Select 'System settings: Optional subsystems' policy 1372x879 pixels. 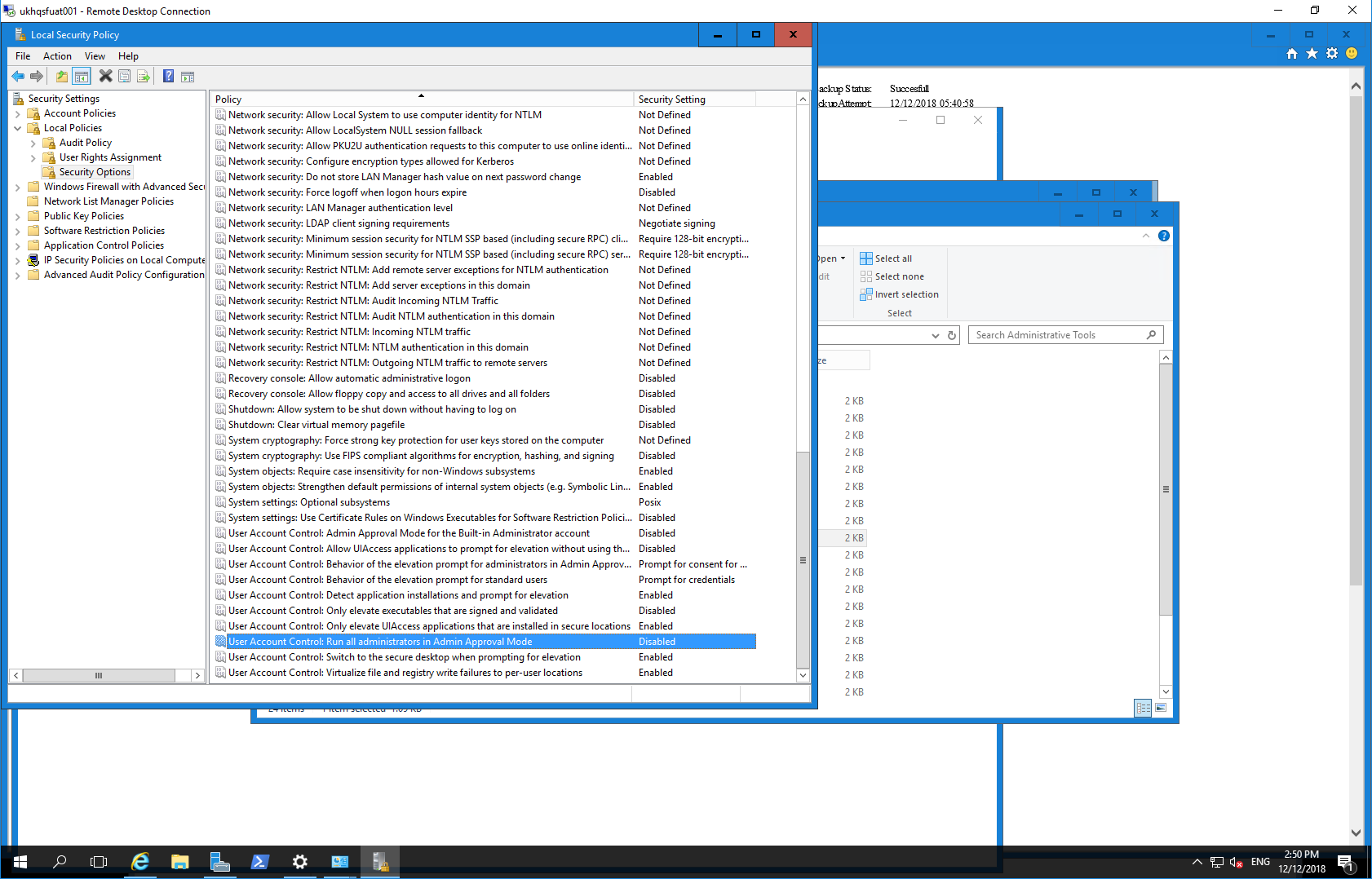[485, 502]
